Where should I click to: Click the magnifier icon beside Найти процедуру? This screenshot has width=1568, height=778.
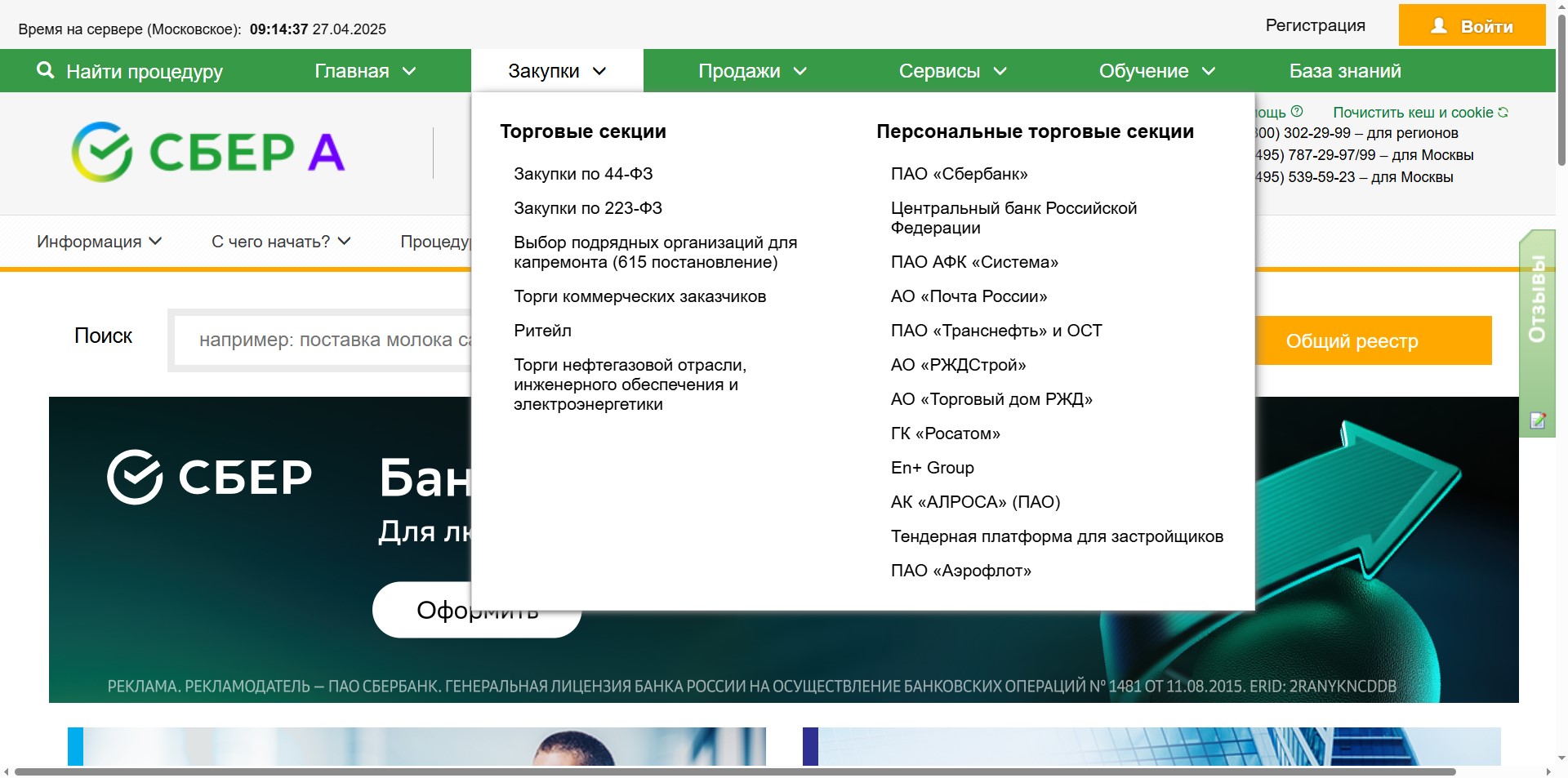(46, 70)
